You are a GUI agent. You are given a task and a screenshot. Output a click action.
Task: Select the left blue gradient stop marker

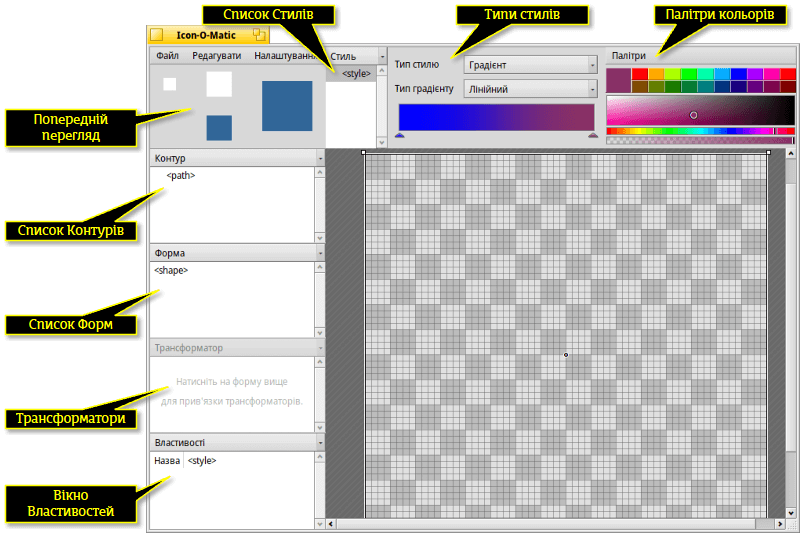tap(399, 135)
